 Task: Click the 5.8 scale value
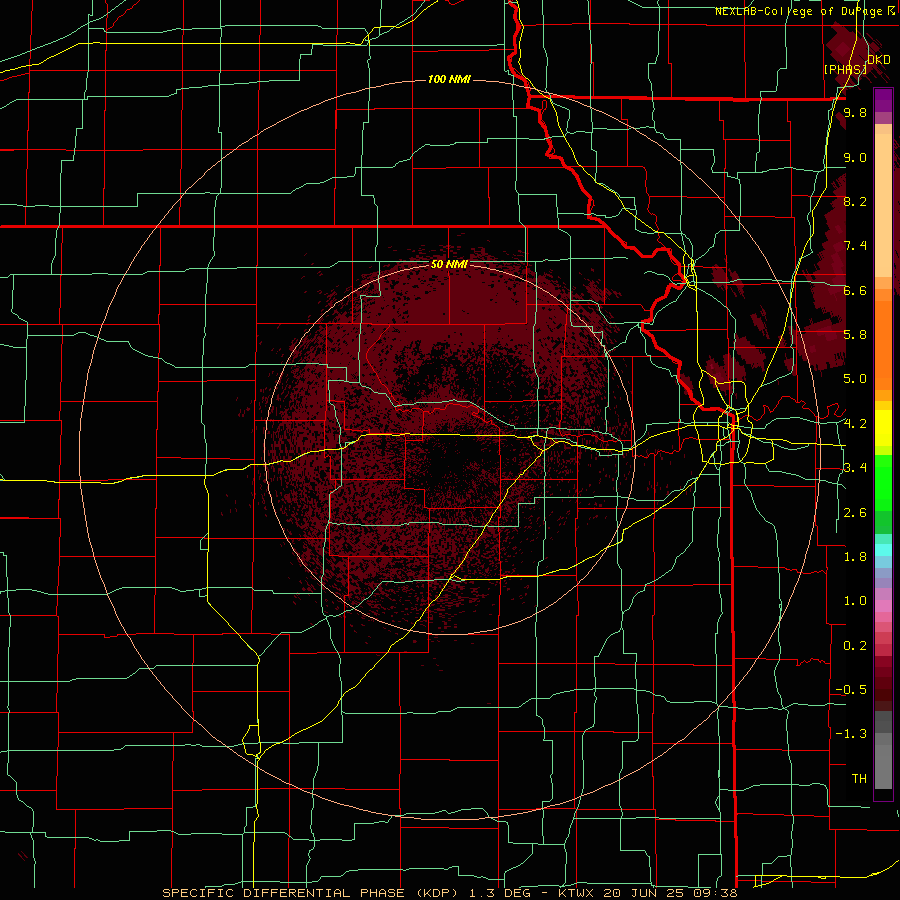click(855, 335)
